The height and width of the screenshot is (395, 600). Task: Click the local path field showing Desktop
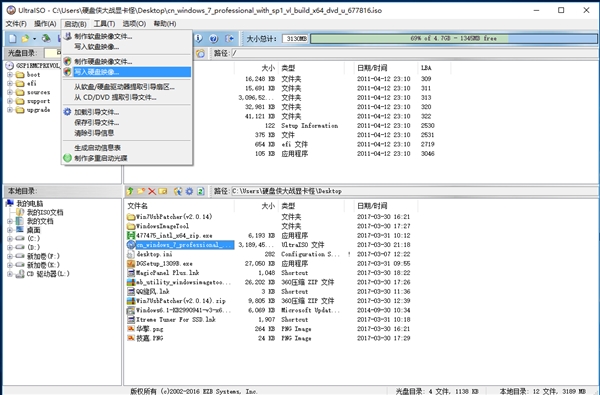point(415,191)
